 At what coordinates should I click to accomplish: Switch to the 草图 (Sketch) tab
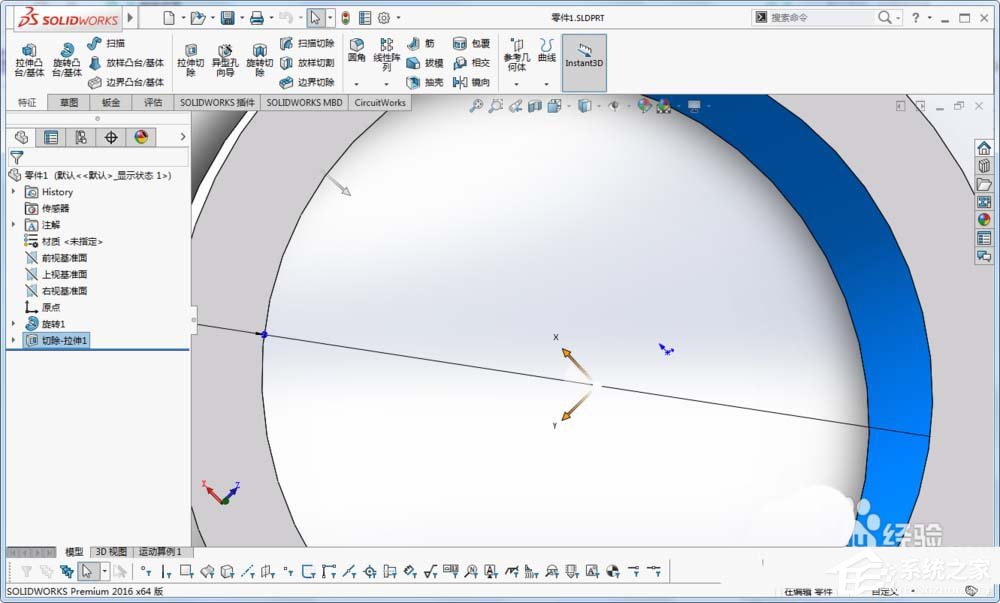tap(68, 102)
